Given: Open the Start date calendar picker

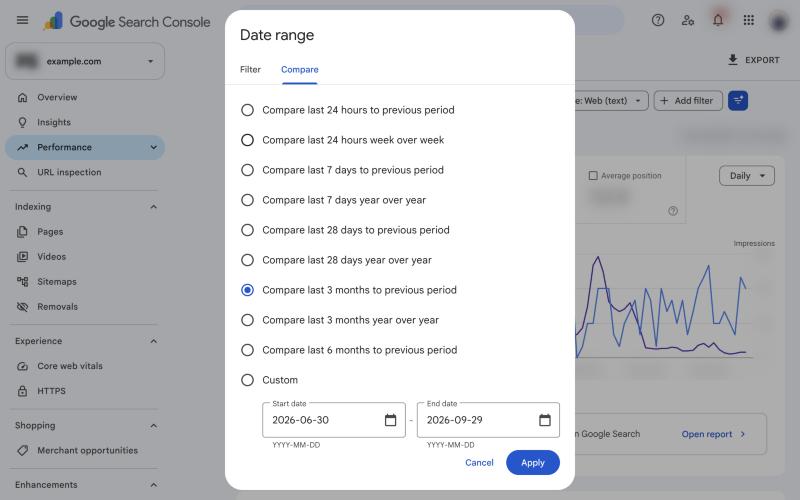Looking at the screenshot, I should point(390,420).
